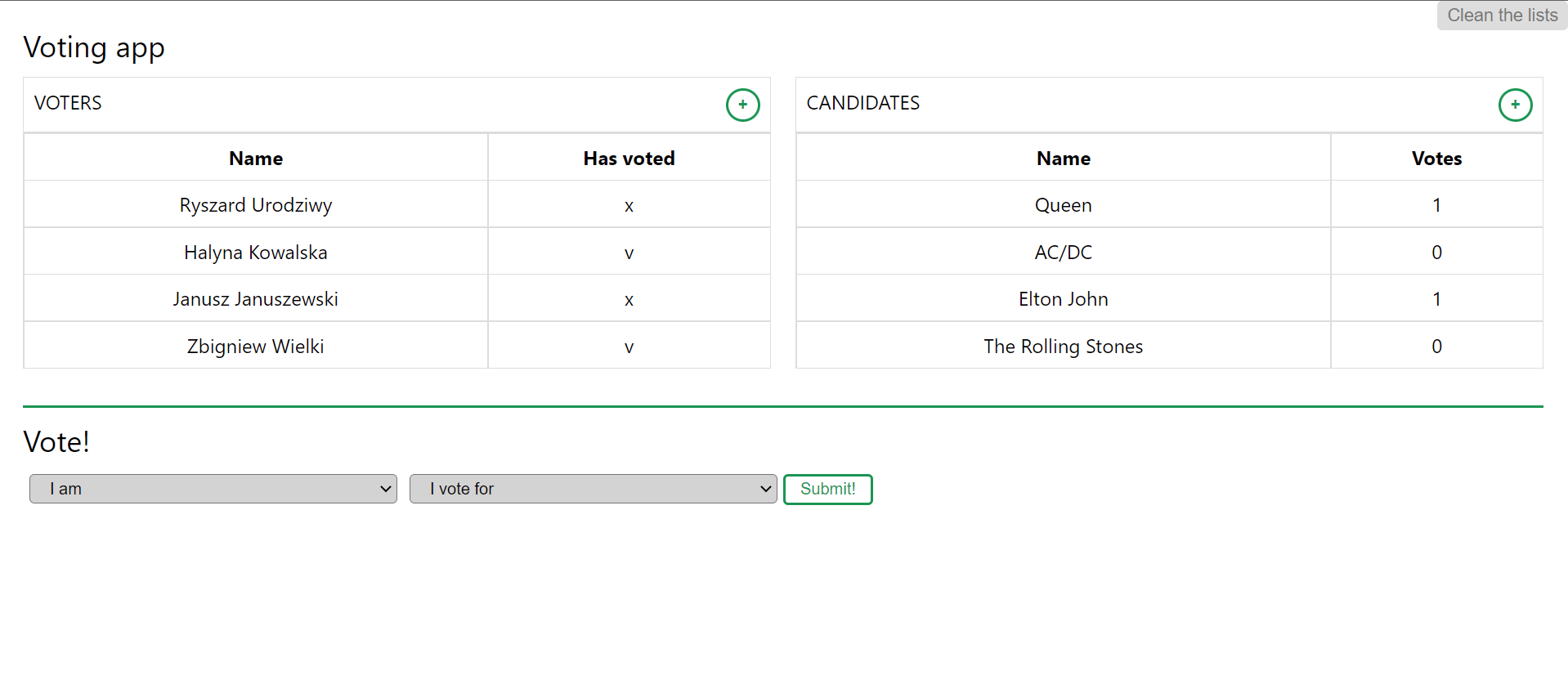Click the Queen candidate name
The height and width of the screenshot is (689, 1568).
pos(1064,205)
